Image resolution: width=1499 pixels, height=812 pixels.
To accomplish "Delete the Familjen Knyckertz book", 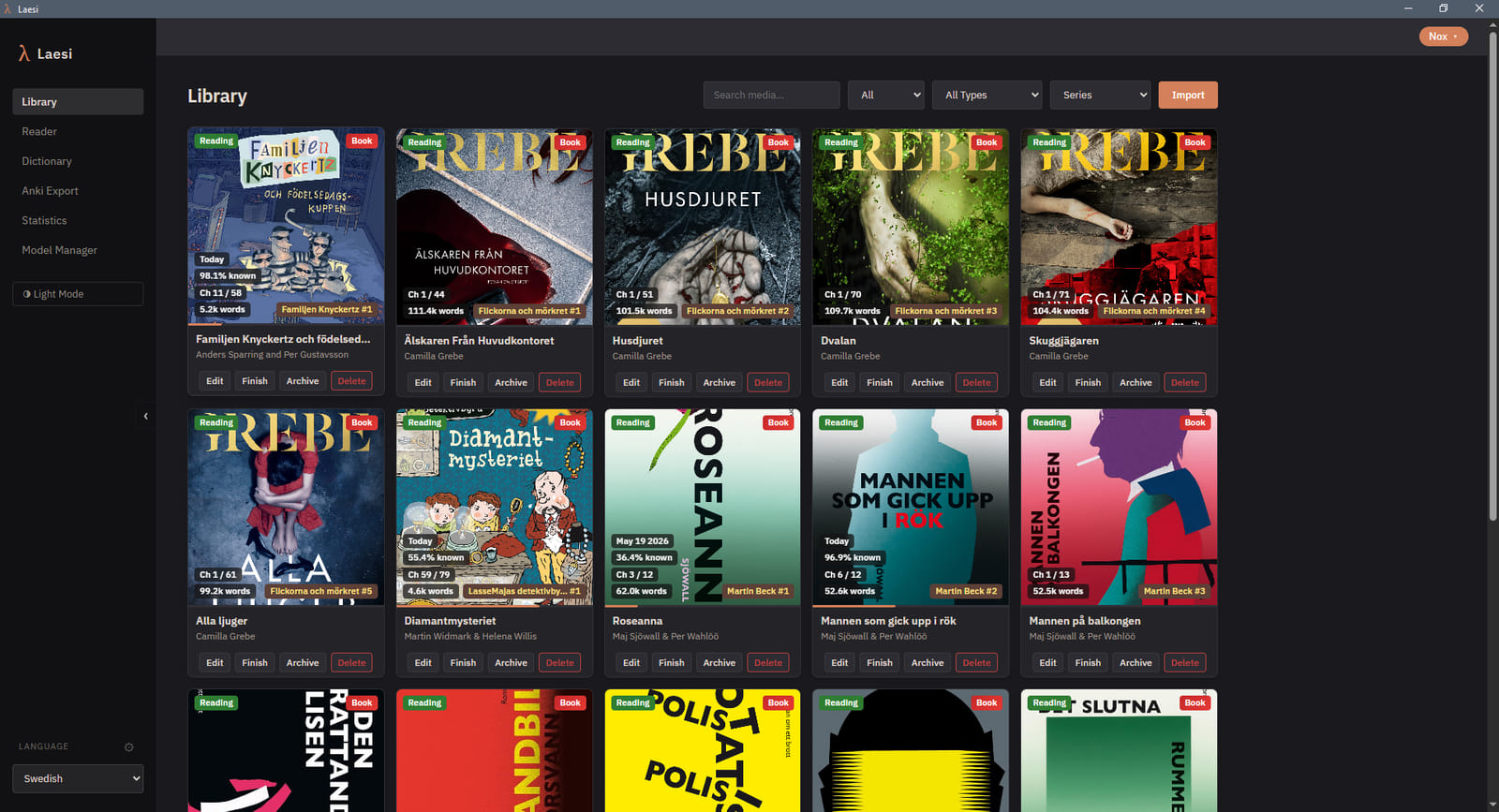I will click(352, 381).
